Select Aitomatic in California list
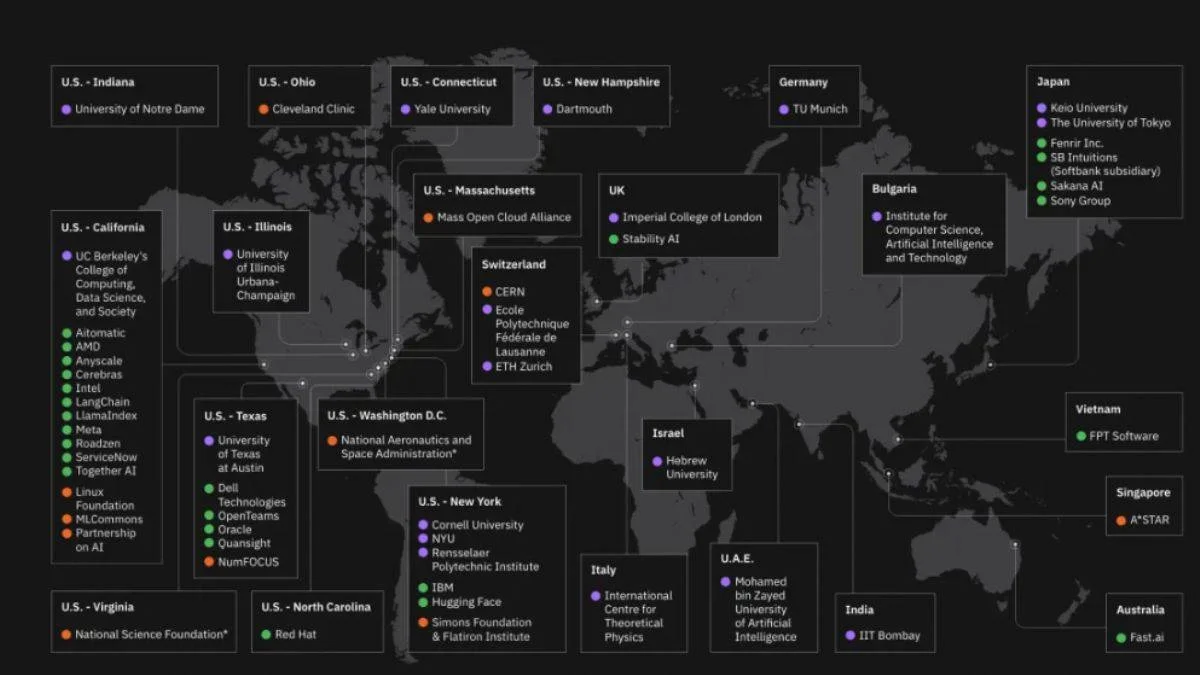This screenshot has width=1200, height=675. 94,333
